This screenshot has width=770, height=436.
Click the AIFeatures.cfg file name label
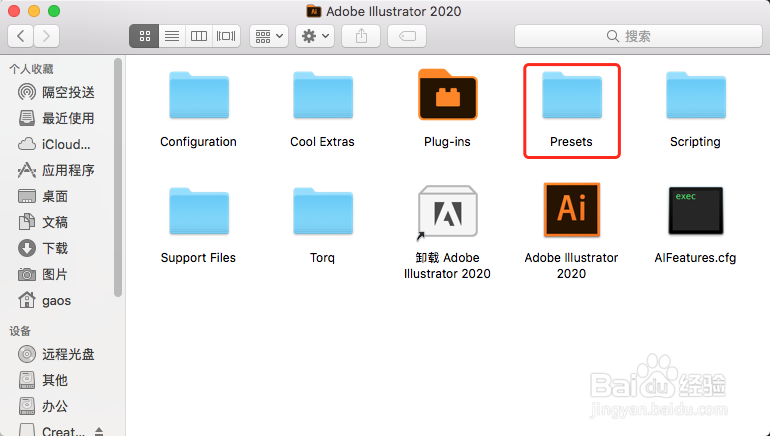point(695,257)
